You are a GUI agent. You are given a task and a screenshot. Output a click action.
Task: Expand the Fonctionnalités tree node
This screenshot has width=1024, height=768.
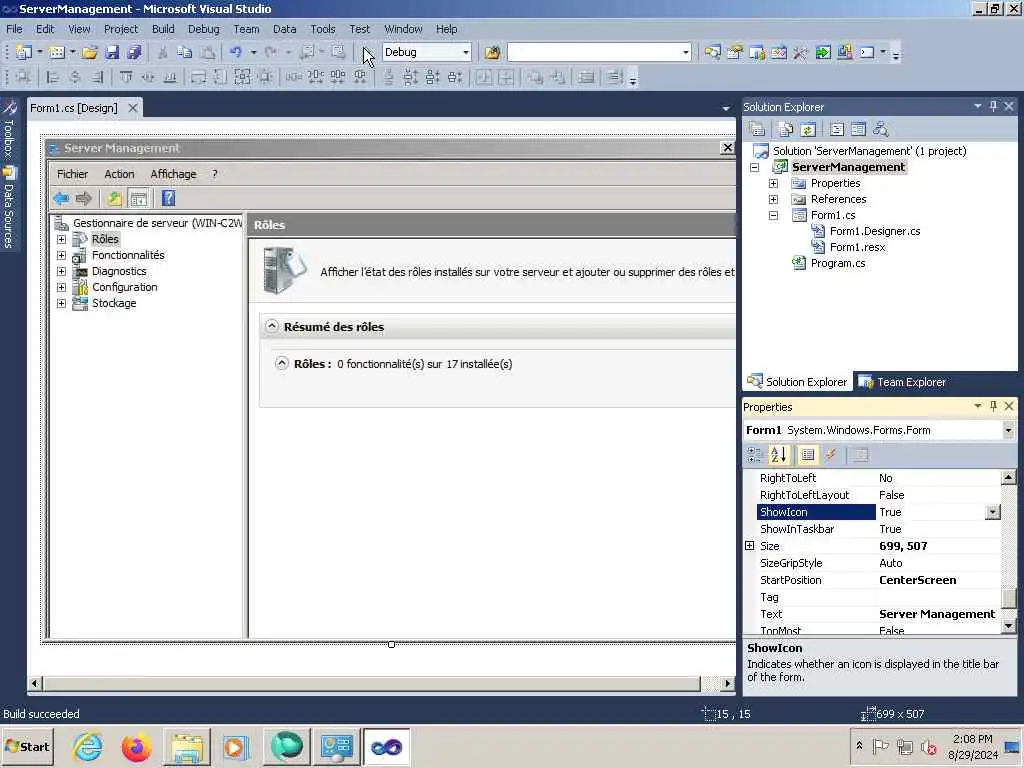pos(61,255)
